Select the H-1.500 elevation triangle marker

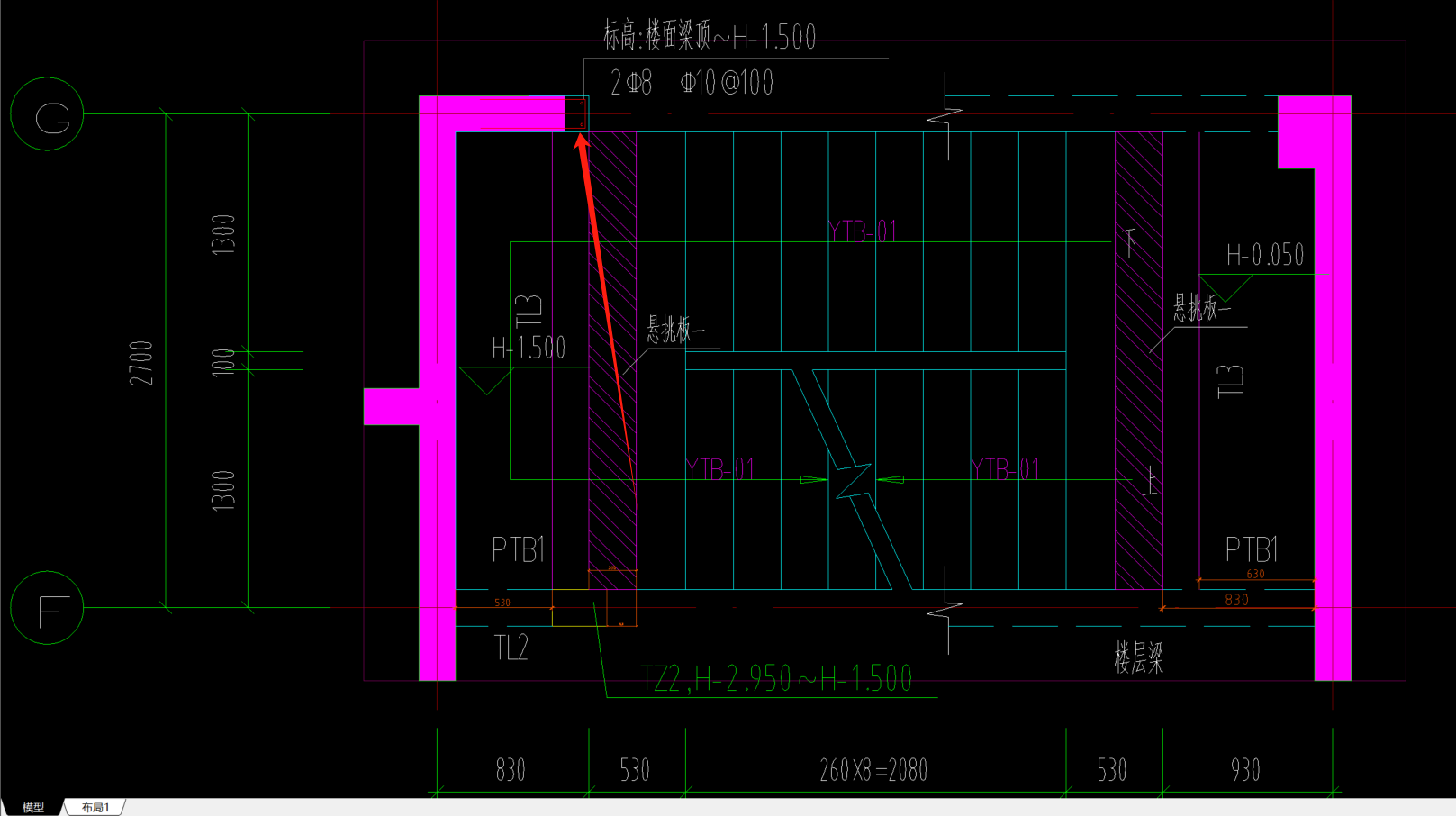pyautogui.click(x=486, y=381)
